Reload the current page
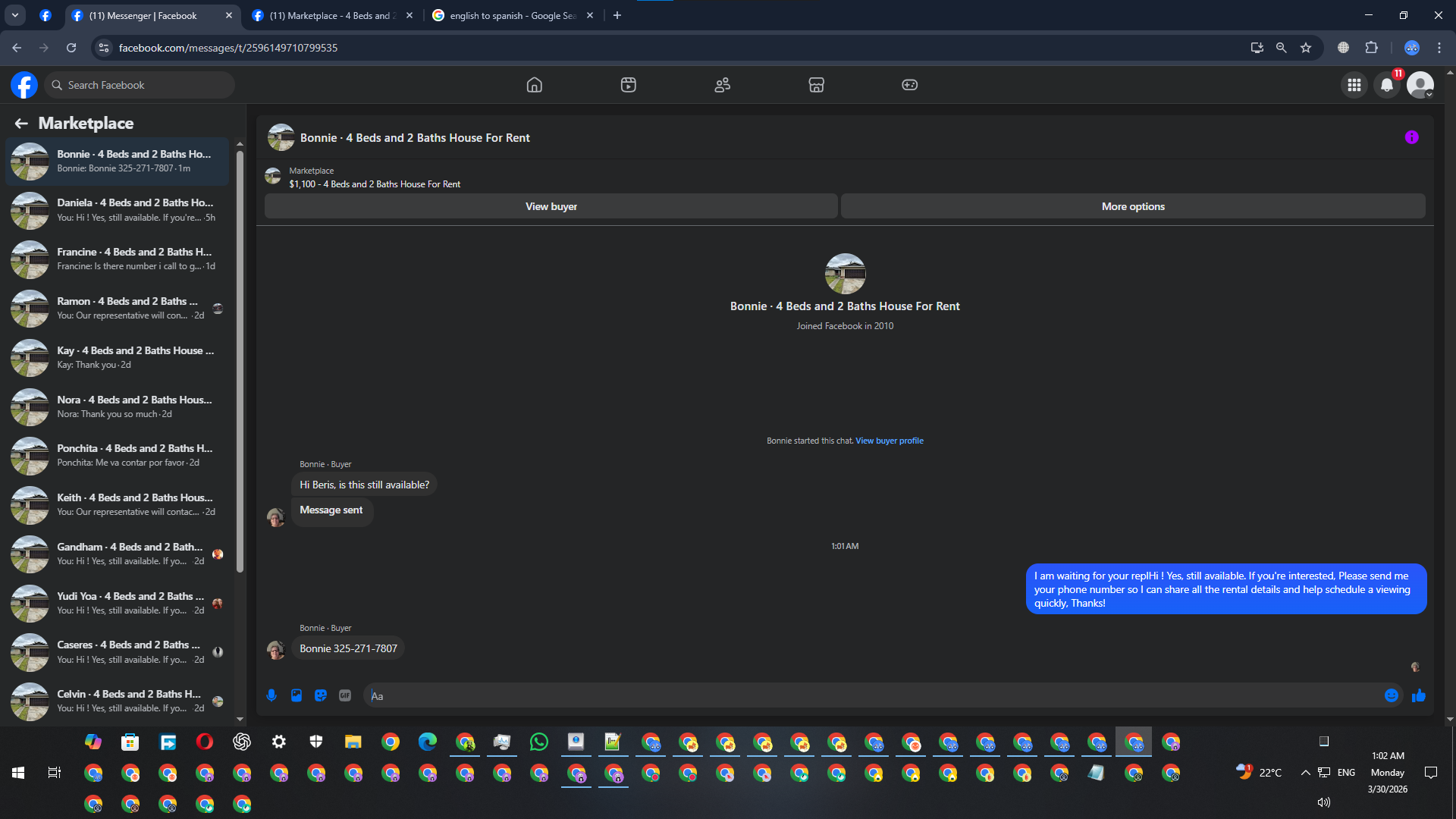Viewport: 1456px width, 819px height. coord(71,48)
